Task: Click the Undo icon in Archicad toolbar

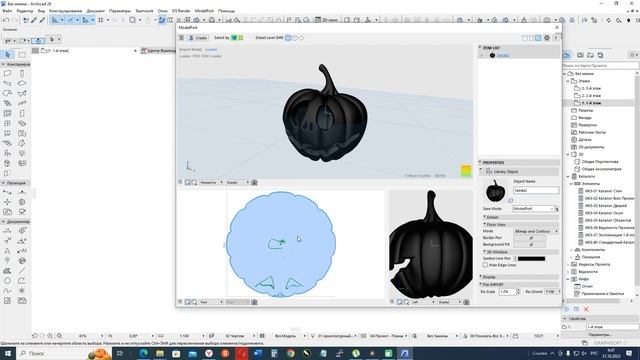Action: point(6,20)
